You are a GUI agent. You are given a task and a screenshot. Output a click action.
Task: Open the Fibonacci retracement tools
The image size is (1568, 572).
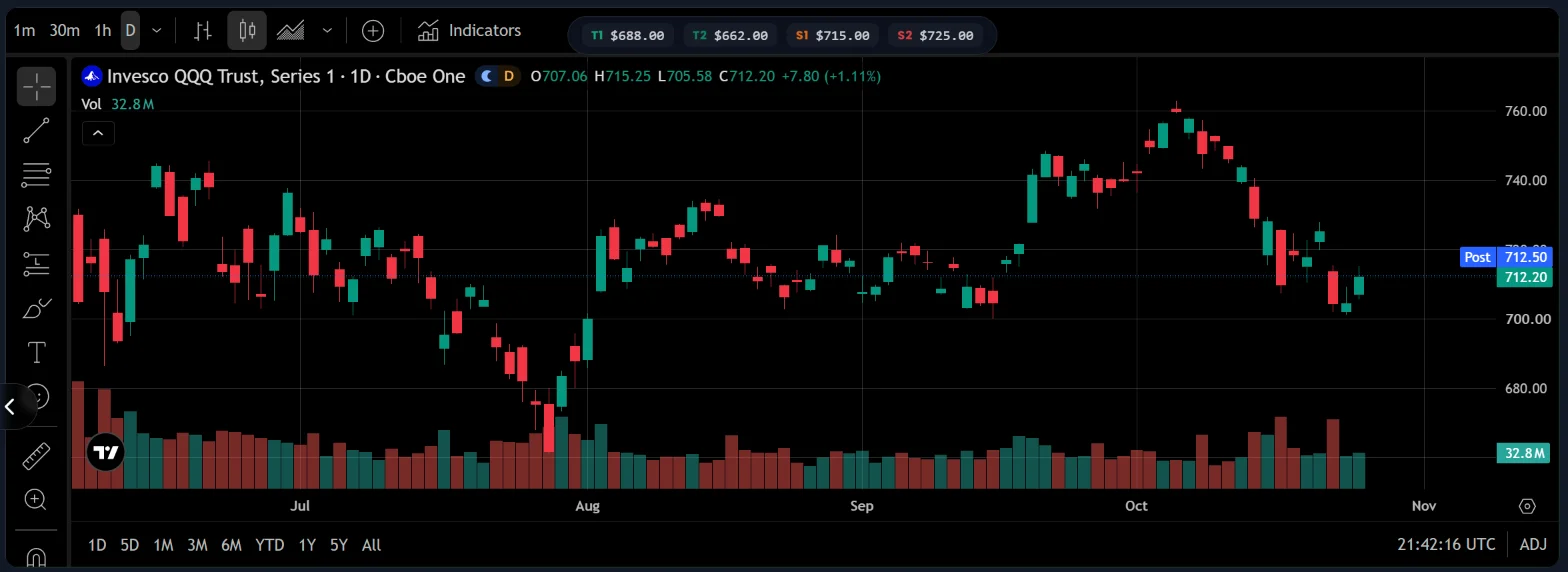(x=36, y=175)
